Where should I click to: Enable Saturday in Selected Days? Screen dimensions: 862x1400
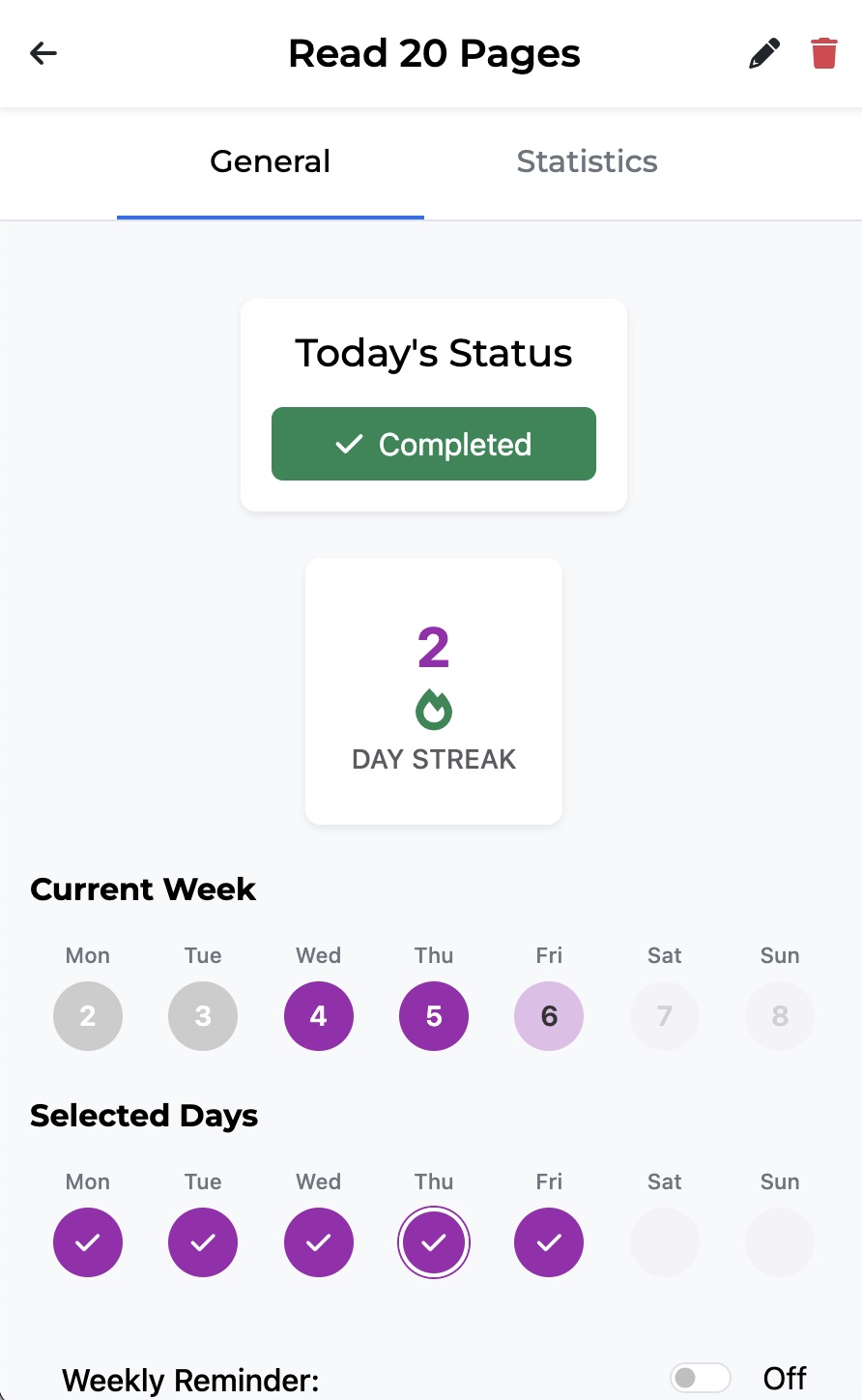click(x=664, y=1242)
